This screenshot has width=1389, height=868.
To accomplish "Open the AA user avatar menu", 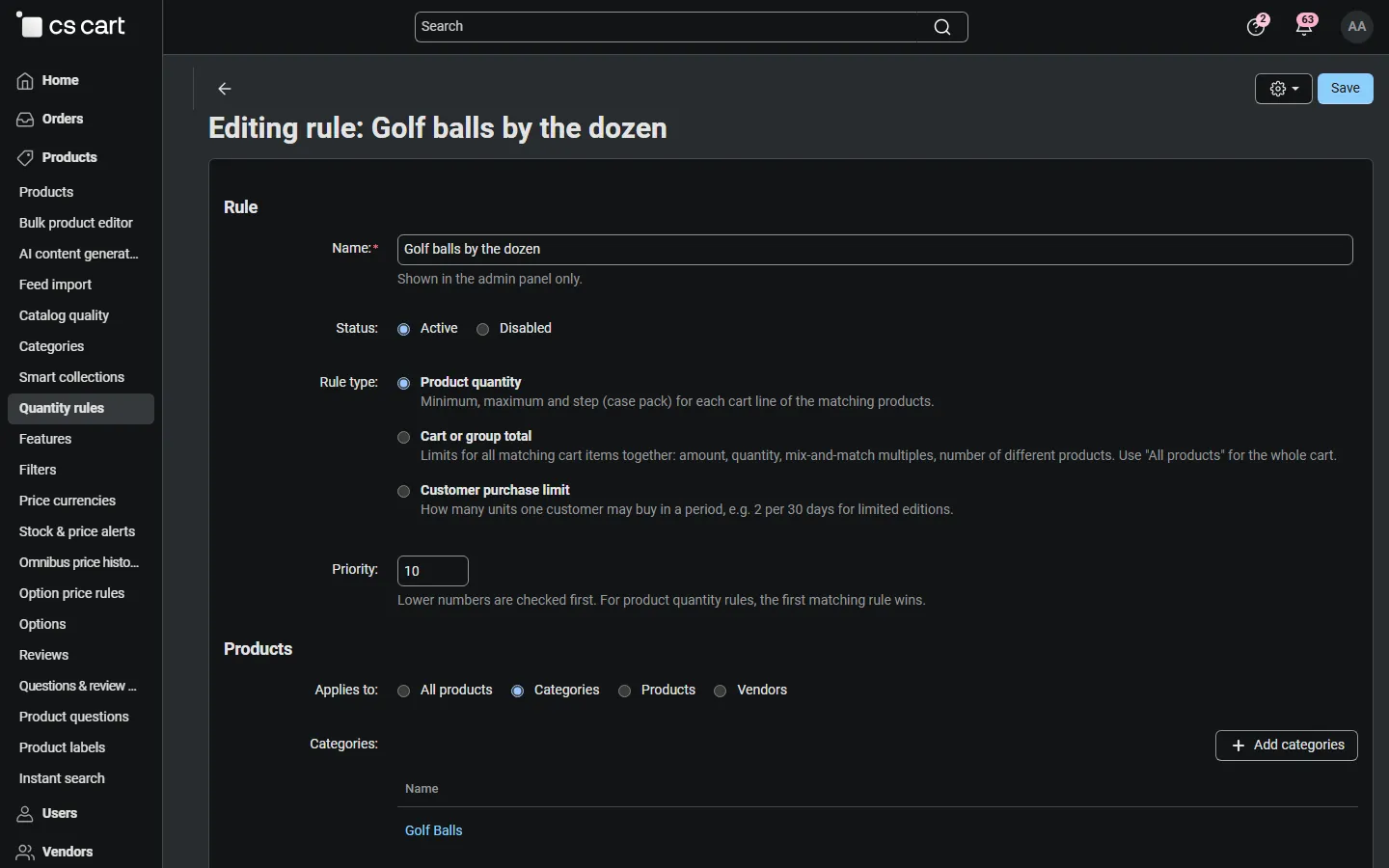I will click(x=1358, y=27).
